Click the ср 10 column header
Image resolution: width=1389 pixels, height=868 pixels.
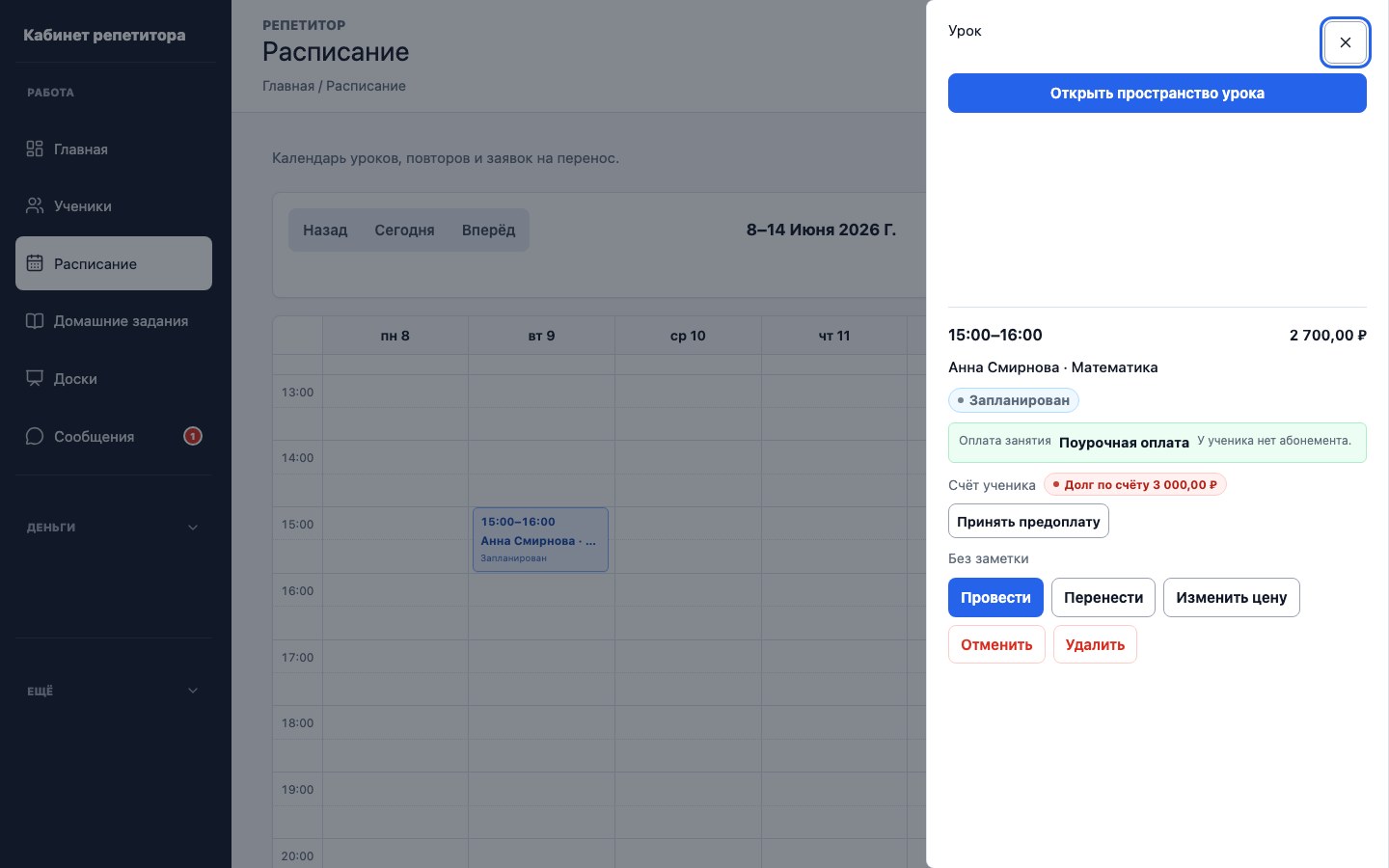tap(688, 336)
